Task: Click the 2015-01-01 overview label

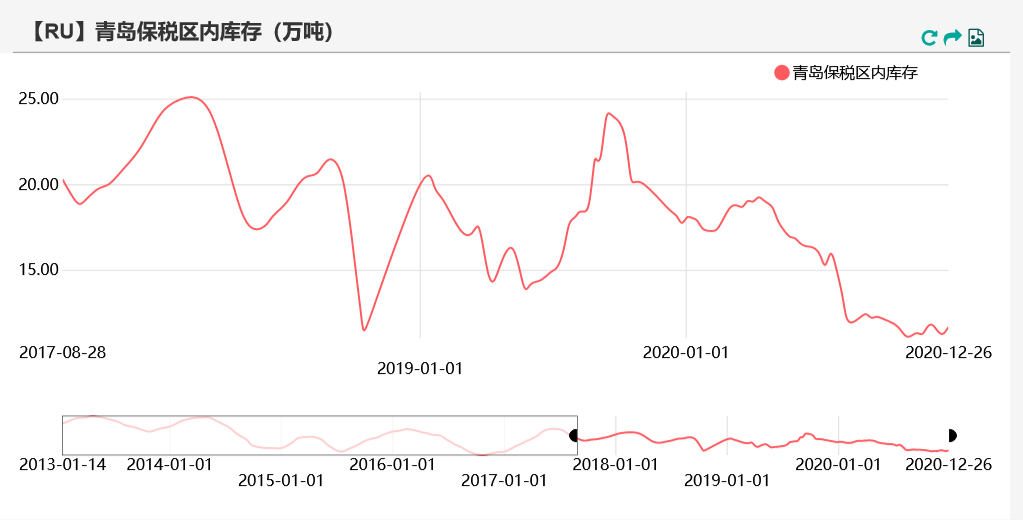Action: [281, 481]
